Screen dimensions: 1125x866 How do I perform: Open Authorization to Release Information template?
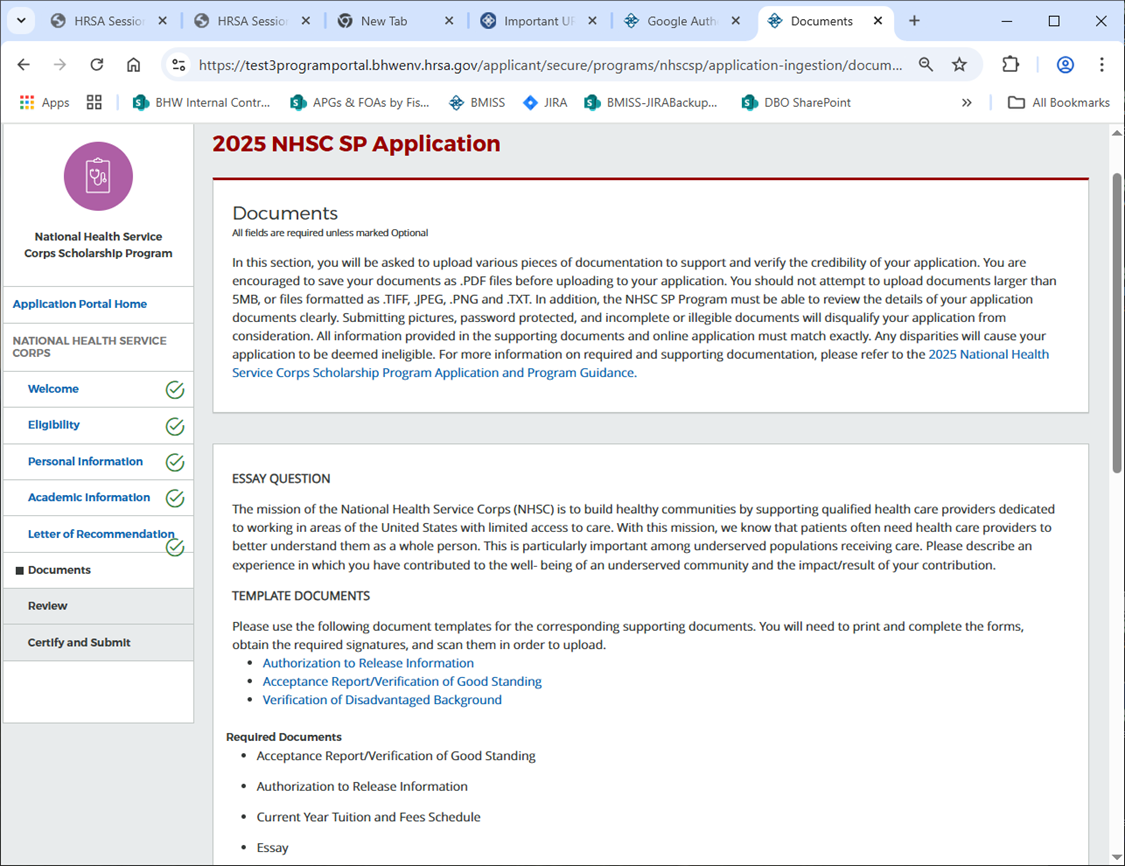368,663
